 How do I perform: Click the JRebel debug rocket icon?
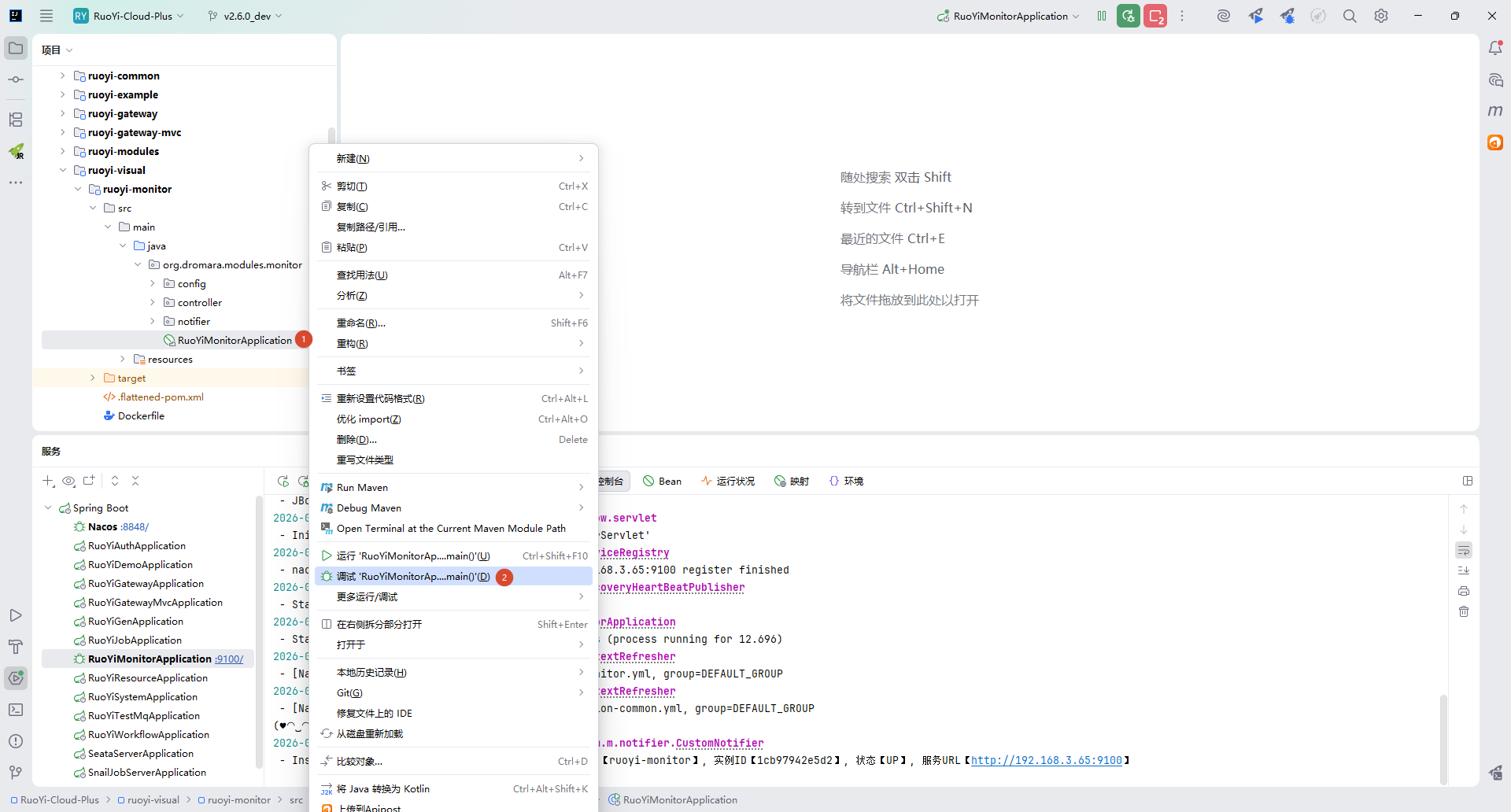point(1287,16)
